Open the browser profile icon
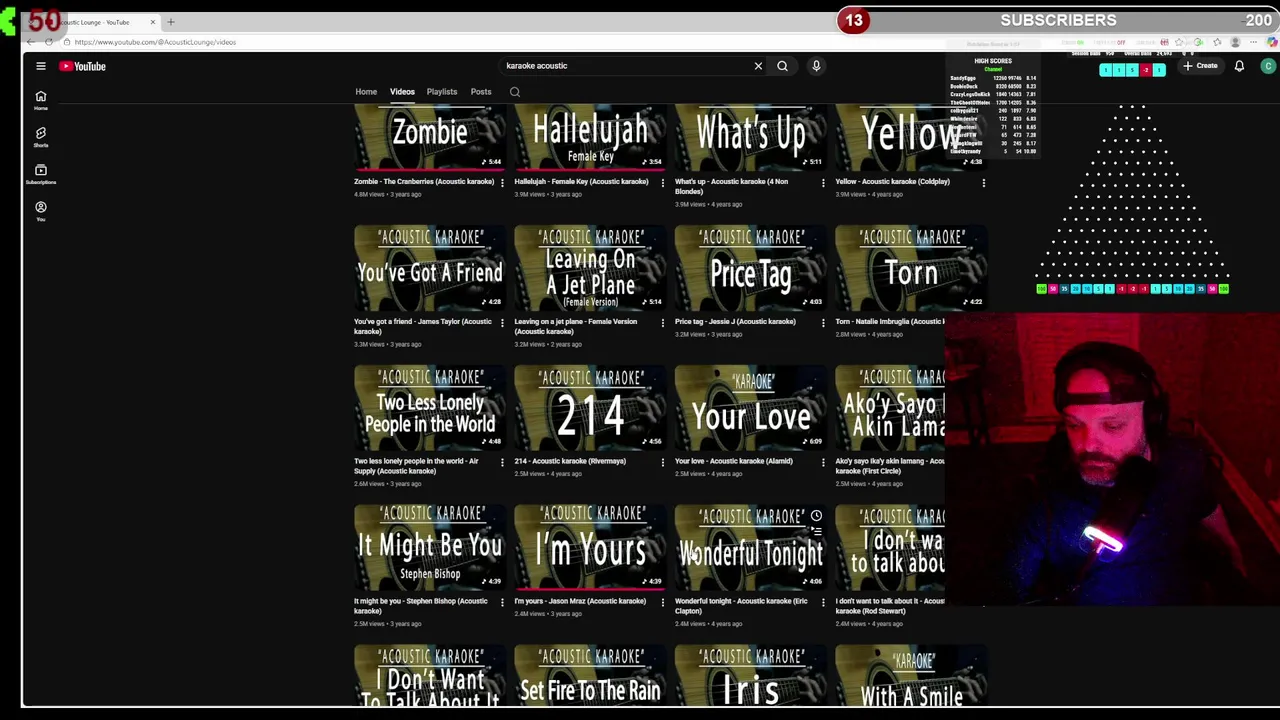 point(1236,42)
